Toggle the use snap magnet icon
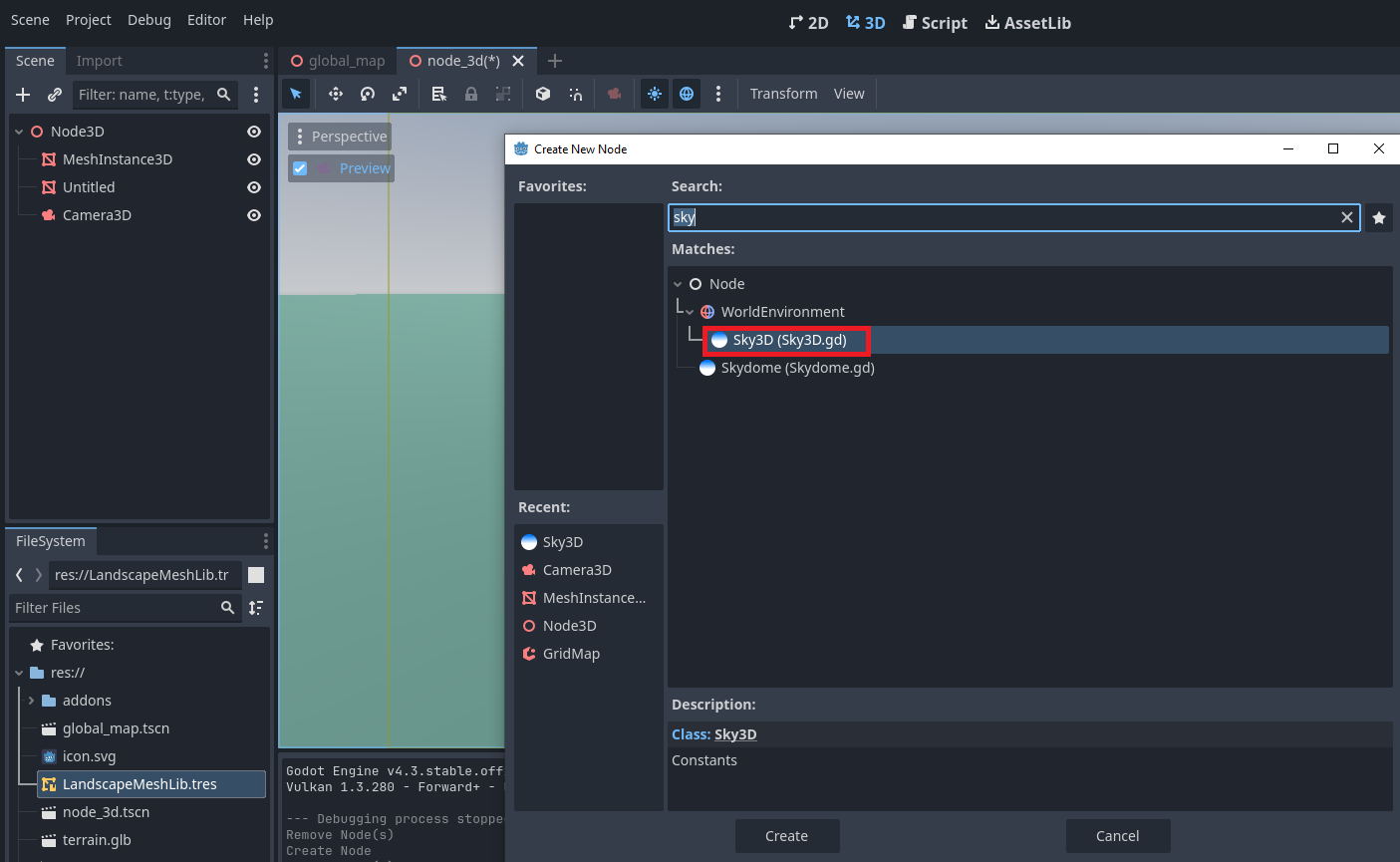 [x=575, y=94]
